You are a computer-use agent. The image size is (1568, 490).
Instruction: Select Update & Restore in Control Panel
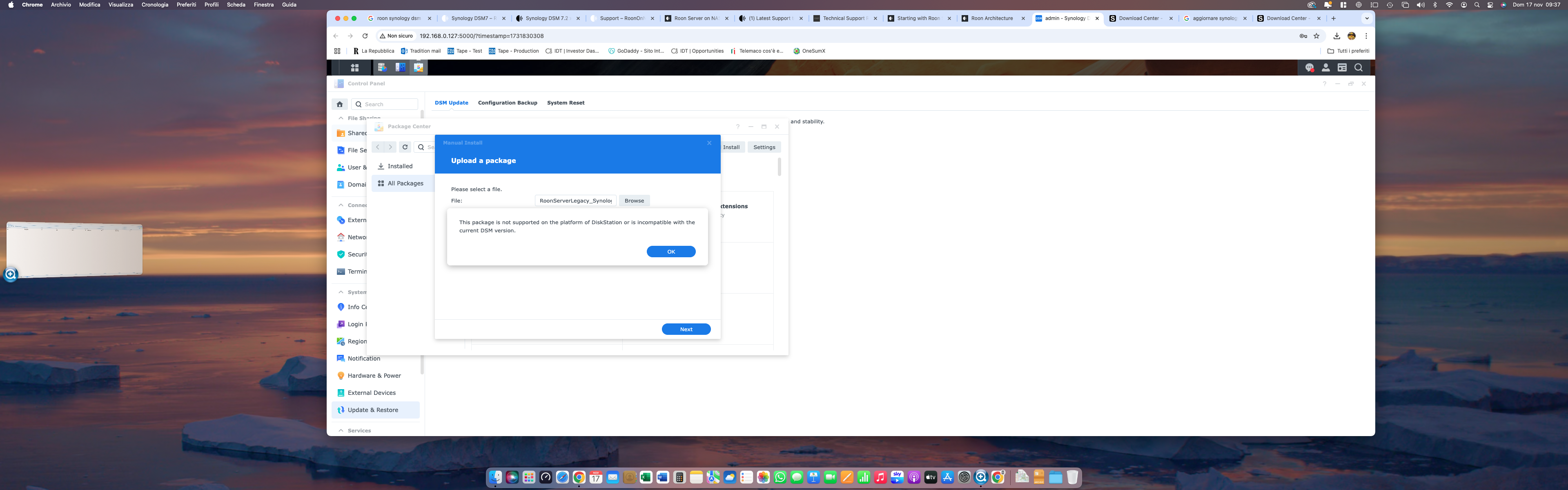pos(376,410)
